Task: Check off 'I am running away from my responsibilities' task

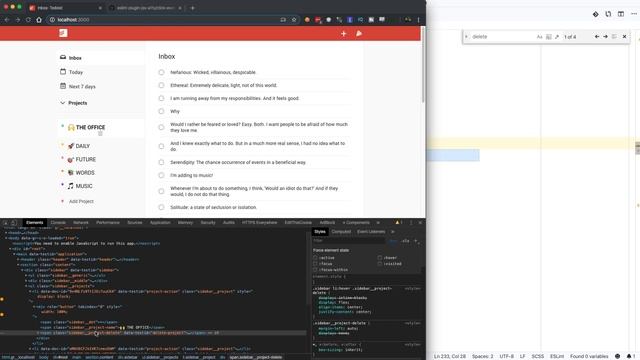Action: pos(161,98)
